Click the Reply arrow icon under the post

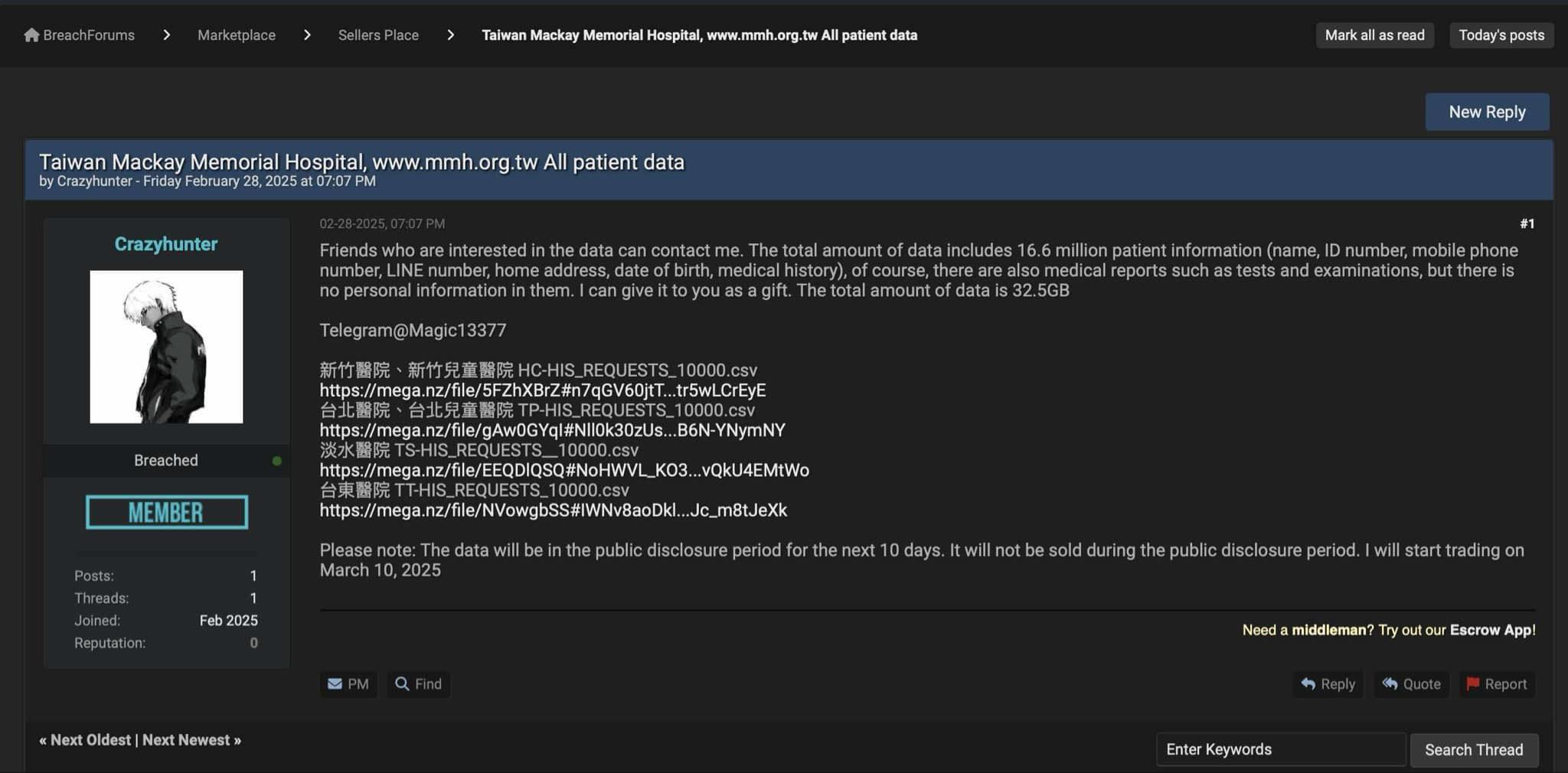pos(1308,683)
